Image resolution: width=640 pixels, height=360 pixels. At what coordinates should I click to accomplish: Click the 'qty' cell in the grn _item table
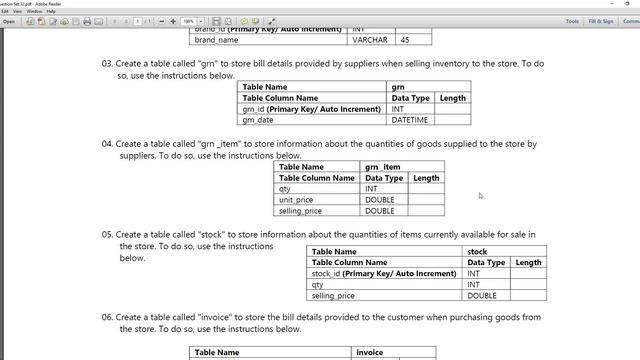[316, 189]
